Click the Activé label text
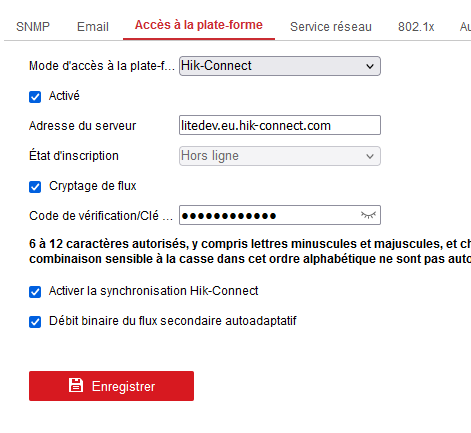 pyautogui.click(x=64, y=96)
